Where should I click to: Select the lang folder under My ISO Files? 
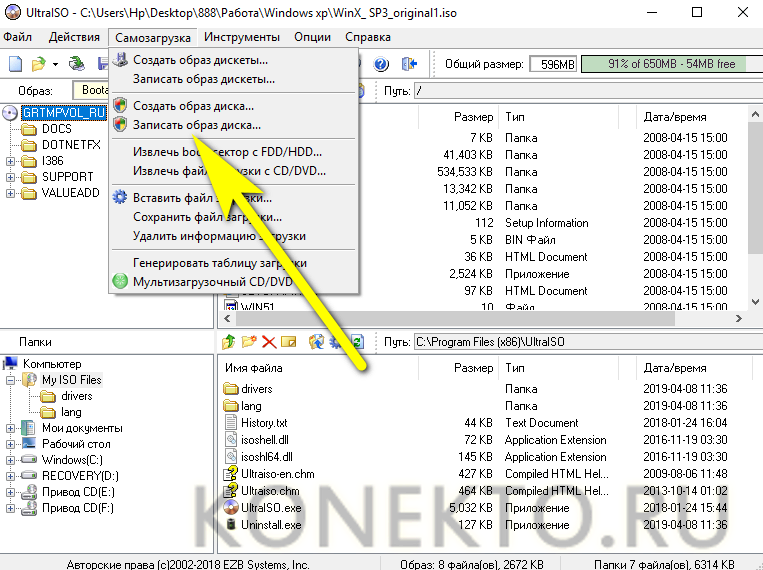tap(71, 412)
